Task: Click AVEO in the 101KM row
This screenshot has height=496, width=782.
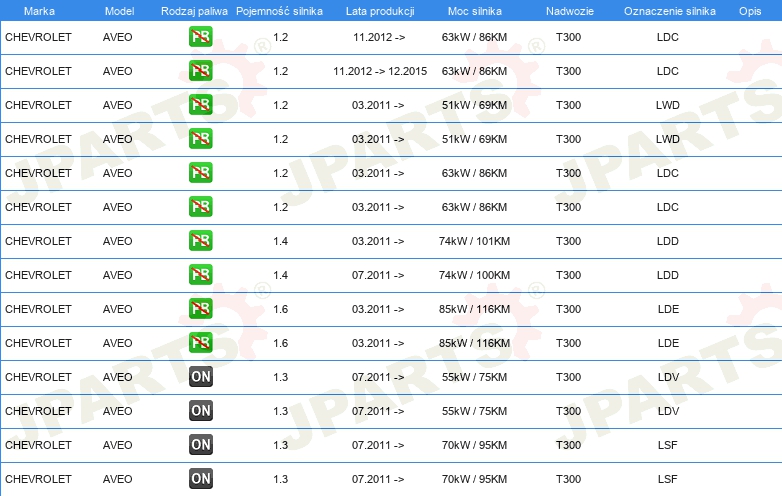Action: (118, 241)
